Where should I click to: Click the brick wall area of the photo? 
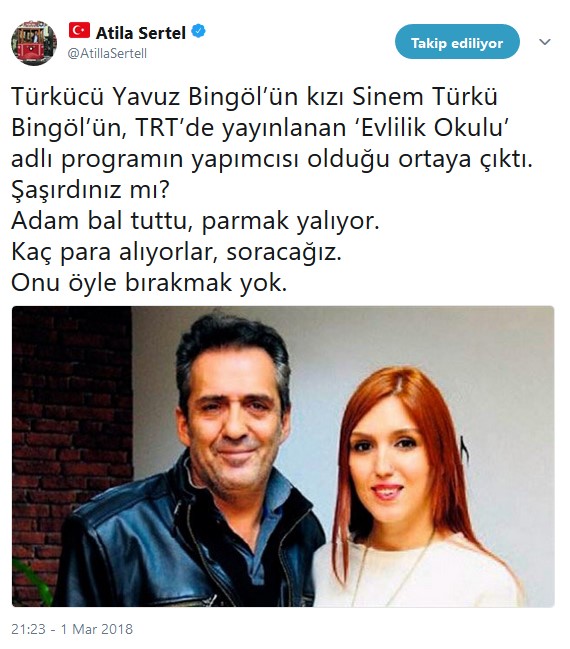[71, 414]
